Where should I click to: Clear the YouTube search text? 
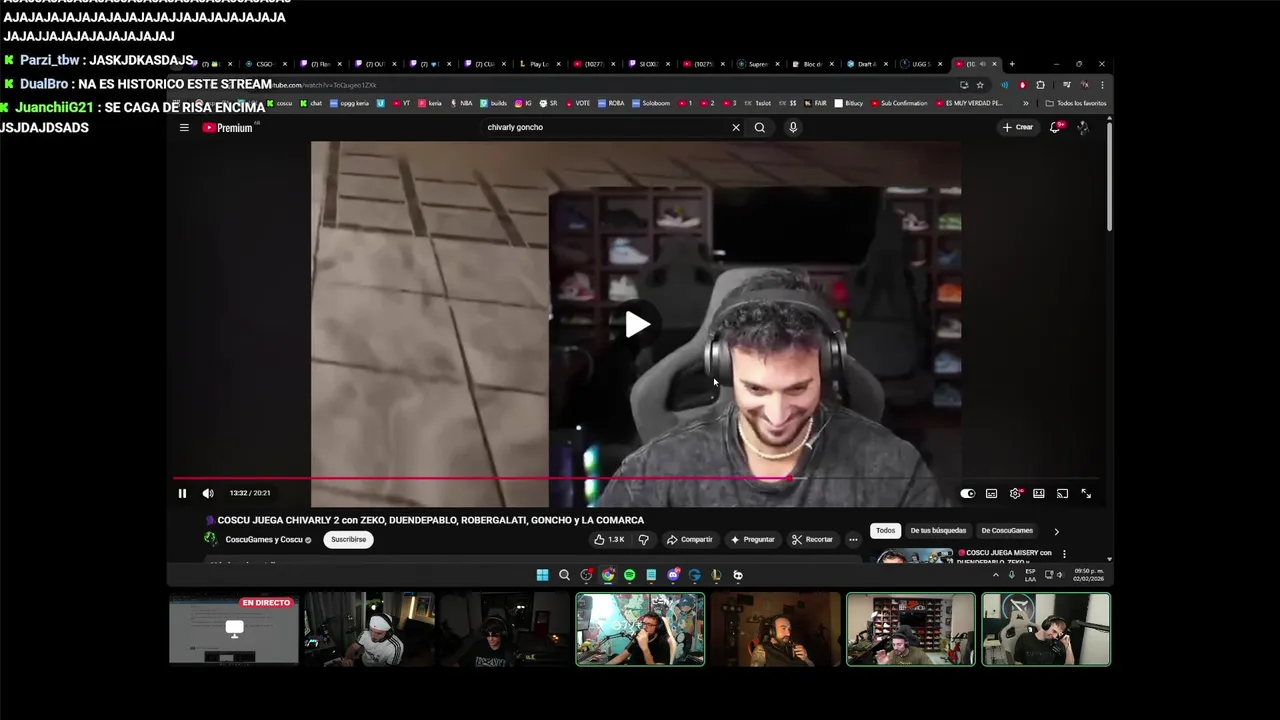tap(736, 127)
